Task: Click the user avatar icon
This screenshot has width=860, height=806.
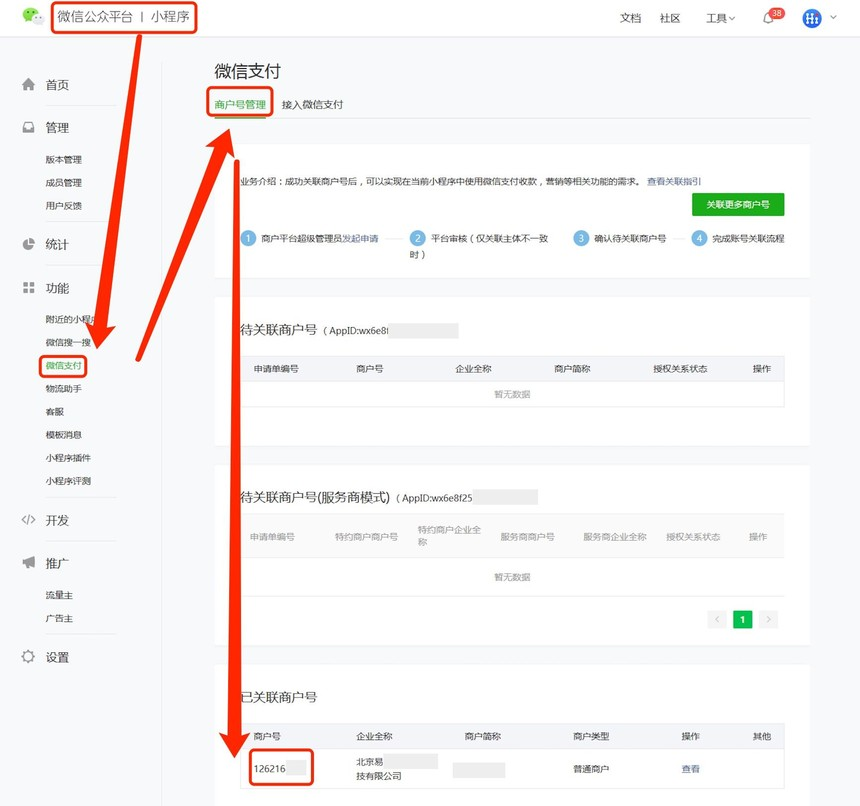Action: 812,18
